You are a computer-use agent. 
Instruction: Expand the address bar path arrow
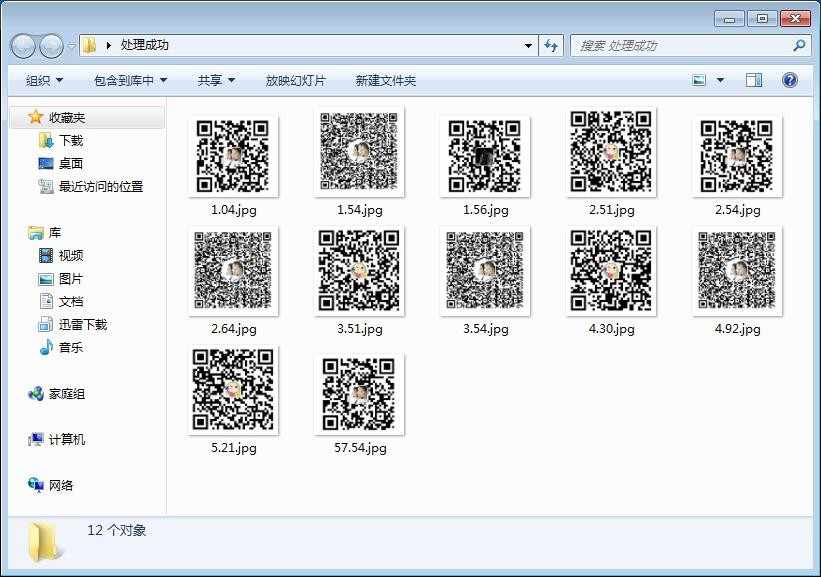click(108, 46)
